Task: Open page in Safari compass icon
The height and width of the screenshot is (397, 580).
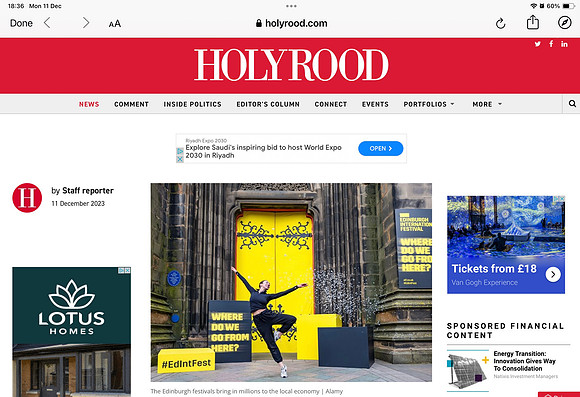Action: [564, 23]
